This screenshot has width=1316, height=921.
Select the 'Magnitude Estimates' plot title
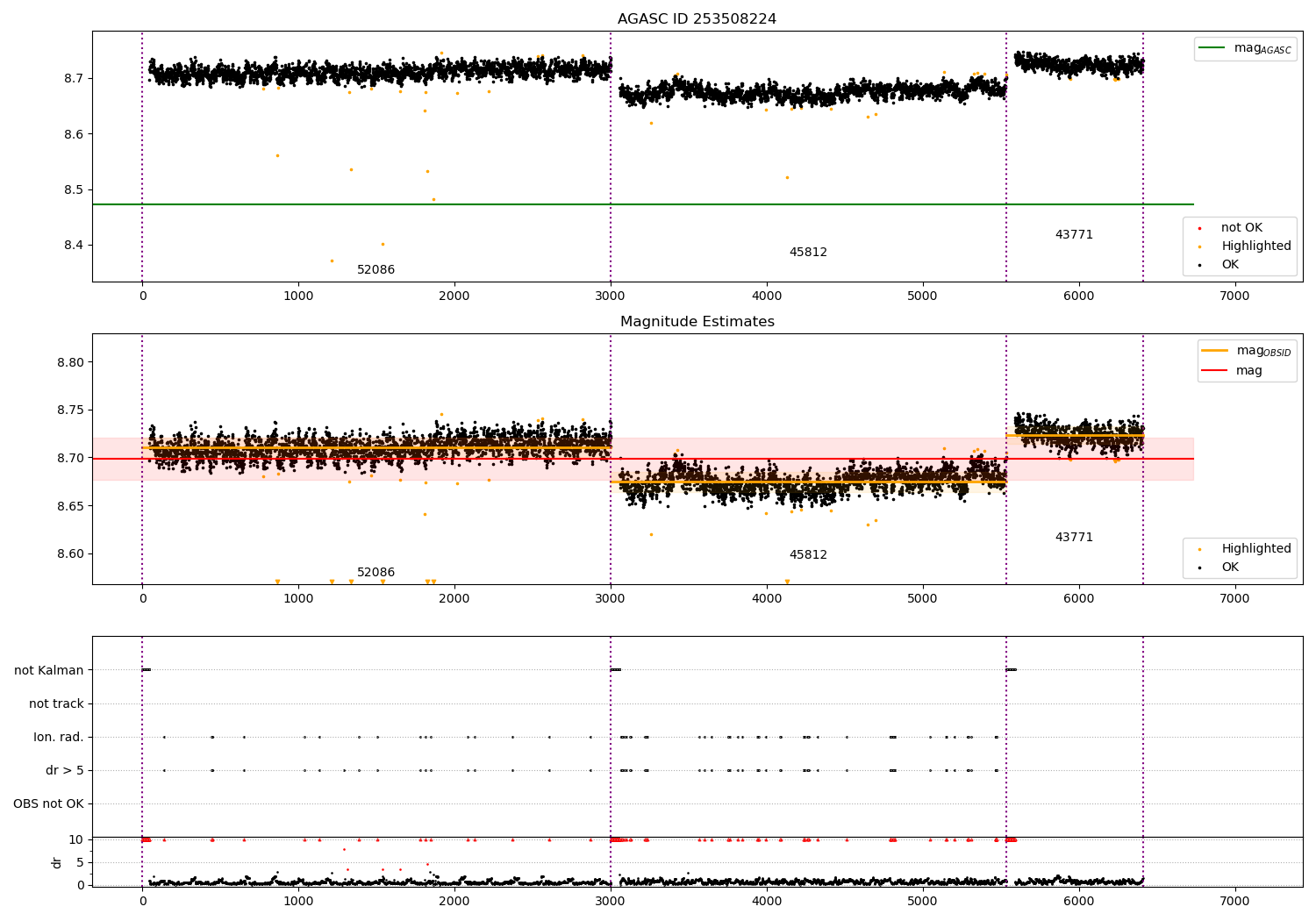pos(697,321)
